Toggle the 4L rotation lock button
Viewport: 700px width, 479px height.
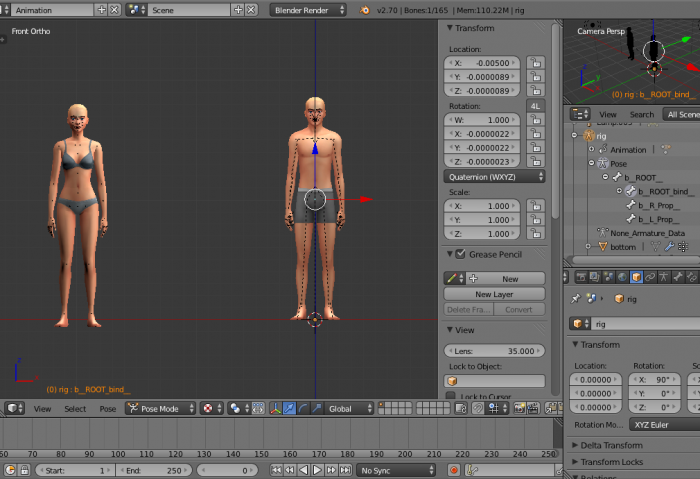536,105
